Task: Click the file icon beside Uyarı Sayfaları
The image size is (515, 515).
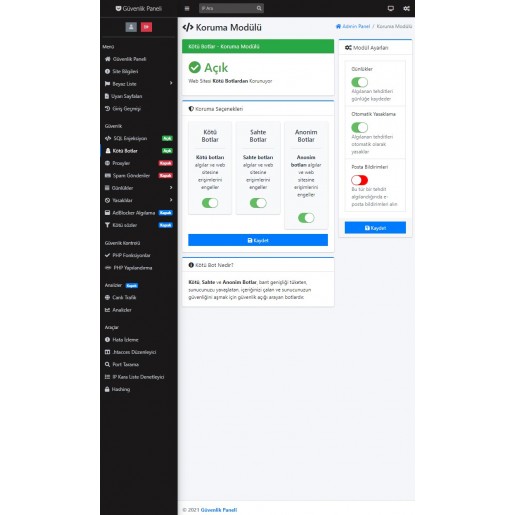Action: click(107, 96)
